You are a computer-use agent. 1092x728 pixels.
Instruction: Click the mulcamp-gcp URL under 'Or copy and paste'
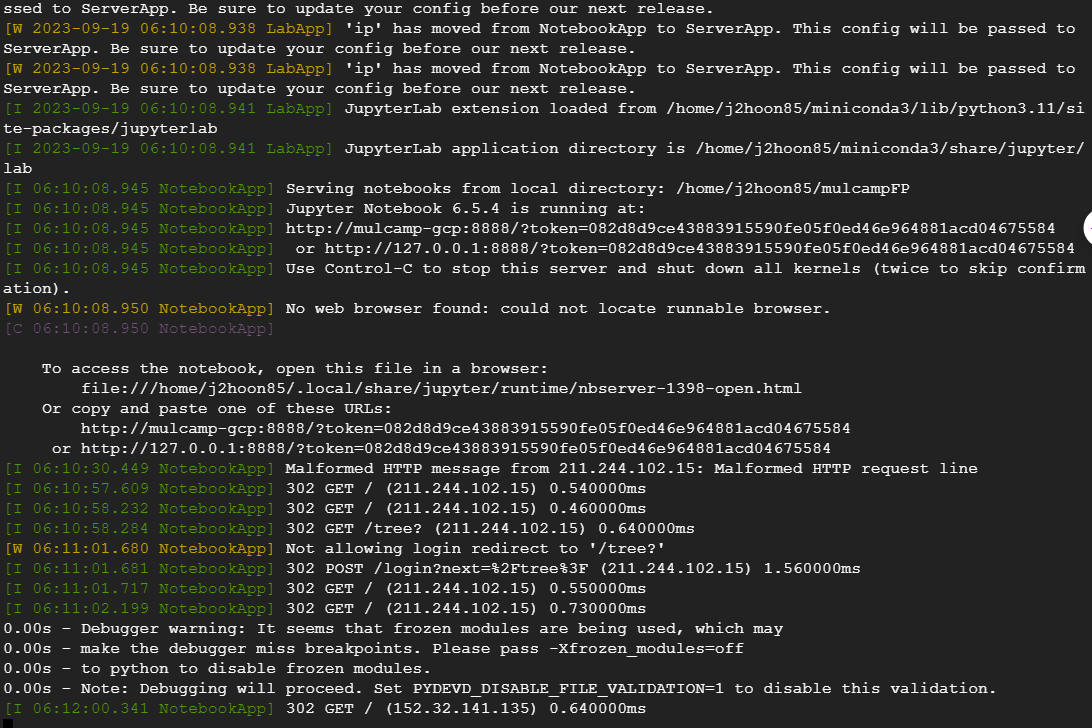[465, 428]
